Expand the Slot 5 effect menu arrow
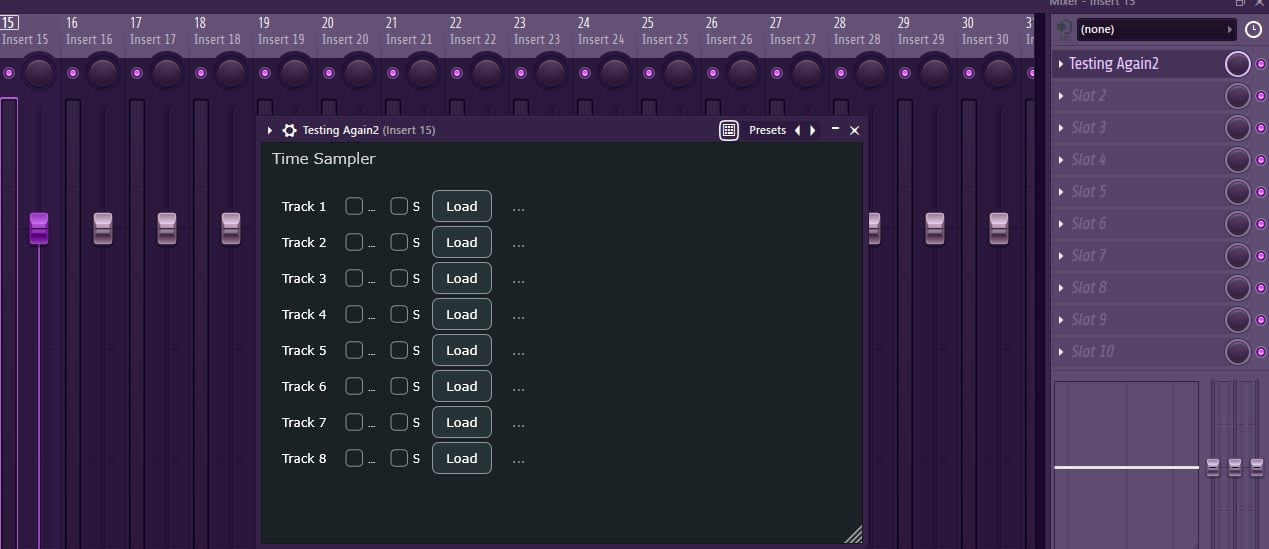 pyautogui.click(x=1061, y=192)
